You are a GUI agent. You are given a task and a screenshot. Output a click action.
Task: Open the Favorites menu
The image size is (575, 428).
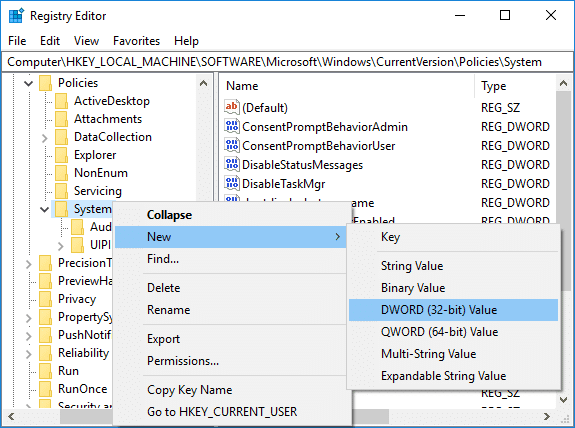coord(136,41)
